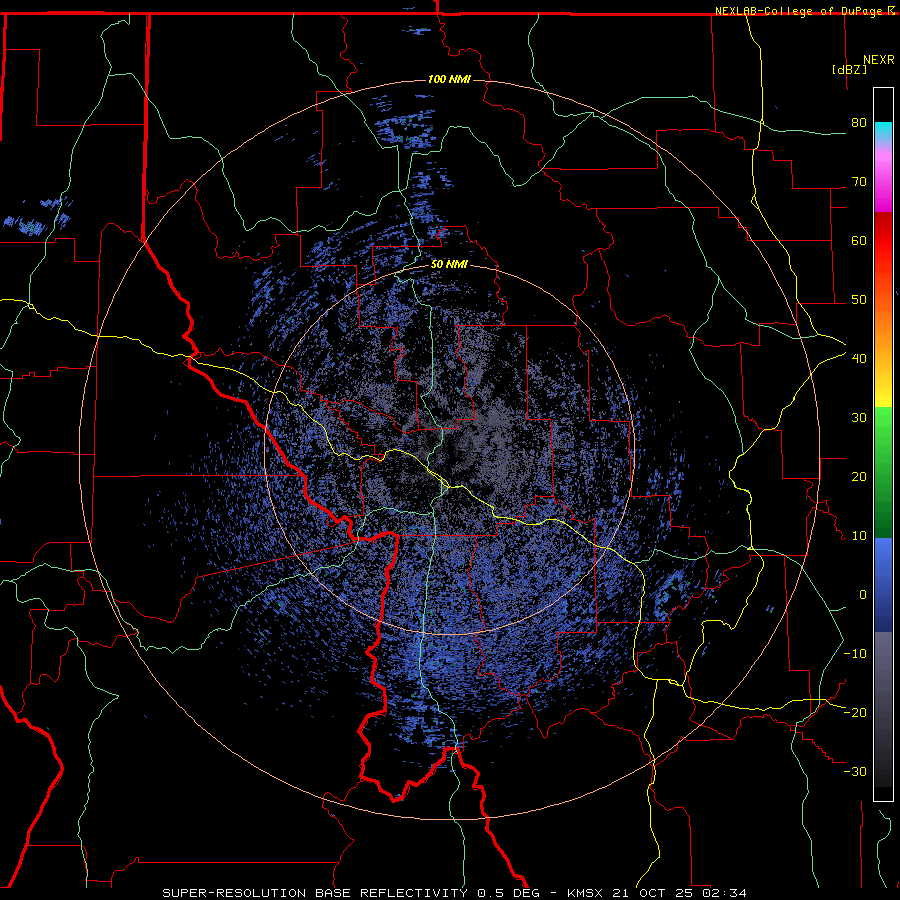Image resolution: width=900 pixels, height=900 pixels.
Task: Click the cyan segment of the color bar
Action: tap(883, 132)
